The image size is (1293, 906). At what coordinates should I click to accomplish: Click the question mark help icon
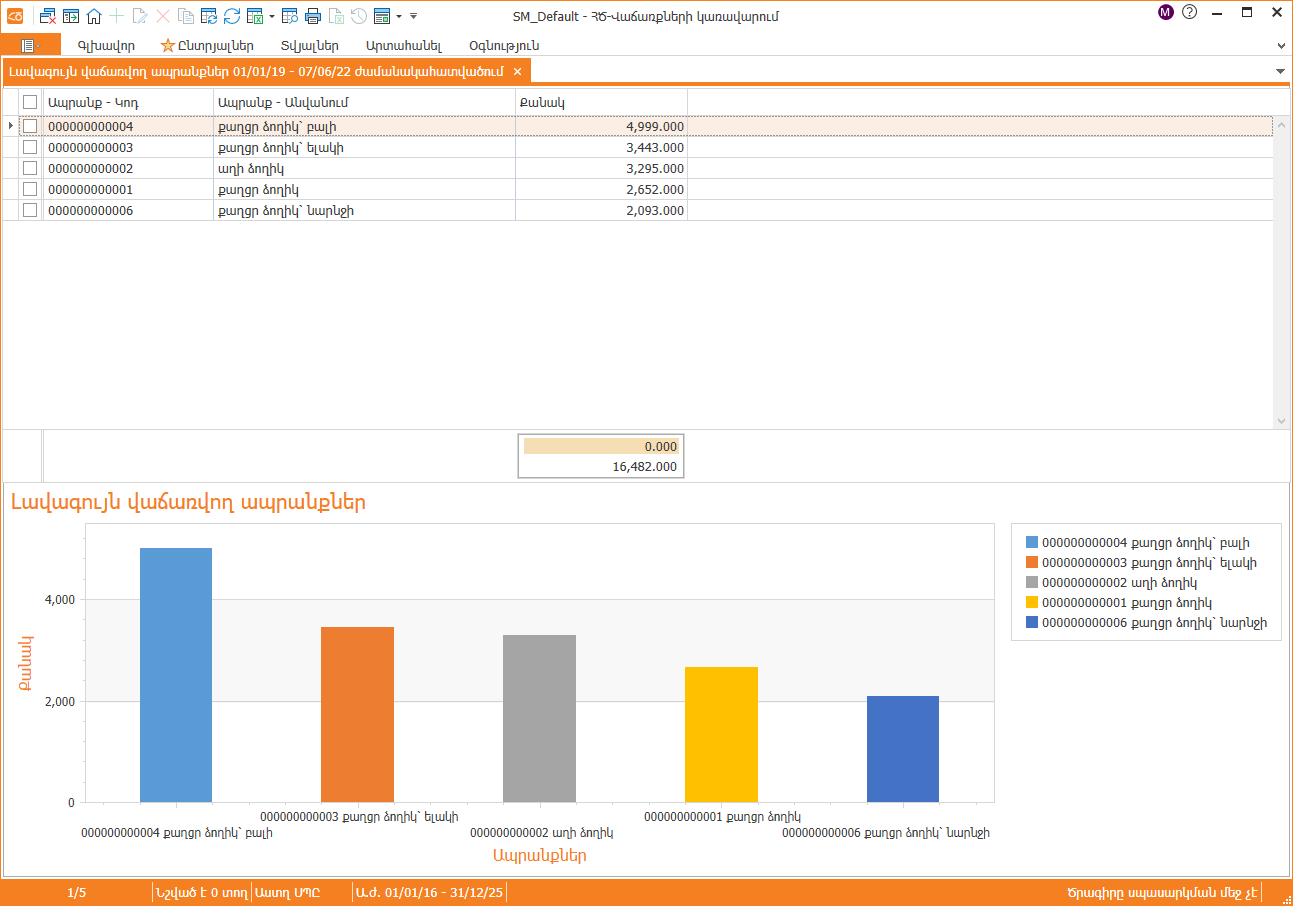pos(1190,13)
